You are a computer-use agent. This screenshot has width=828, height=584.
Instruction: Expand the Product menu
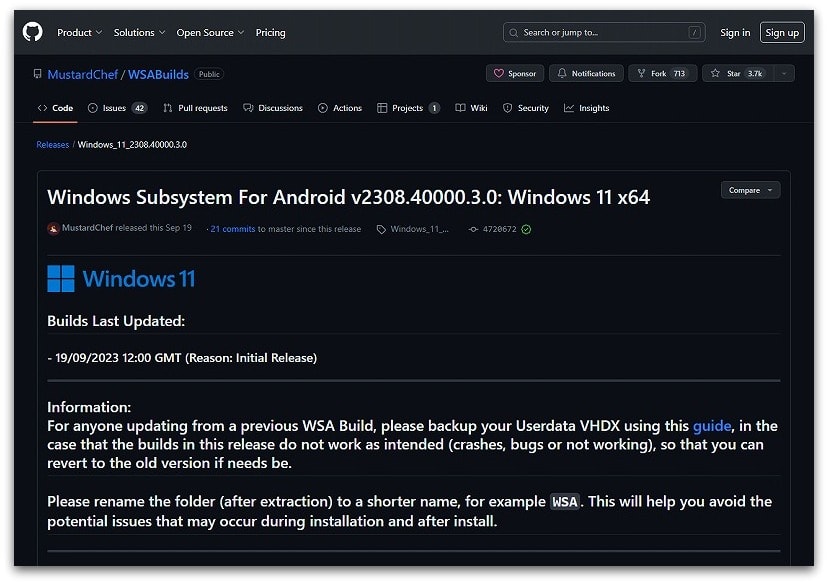(79, 33)
